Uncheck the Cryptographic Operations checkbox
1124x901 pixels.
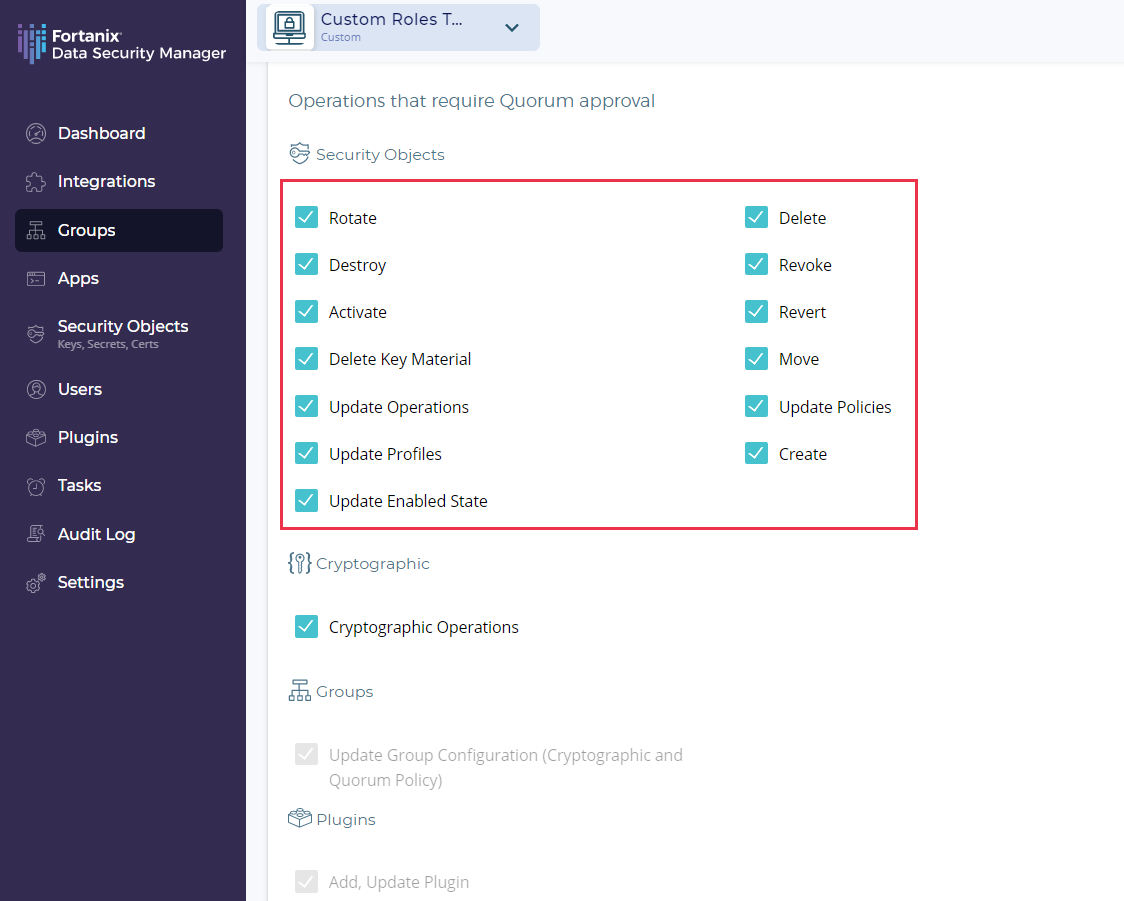click(307, 627)
